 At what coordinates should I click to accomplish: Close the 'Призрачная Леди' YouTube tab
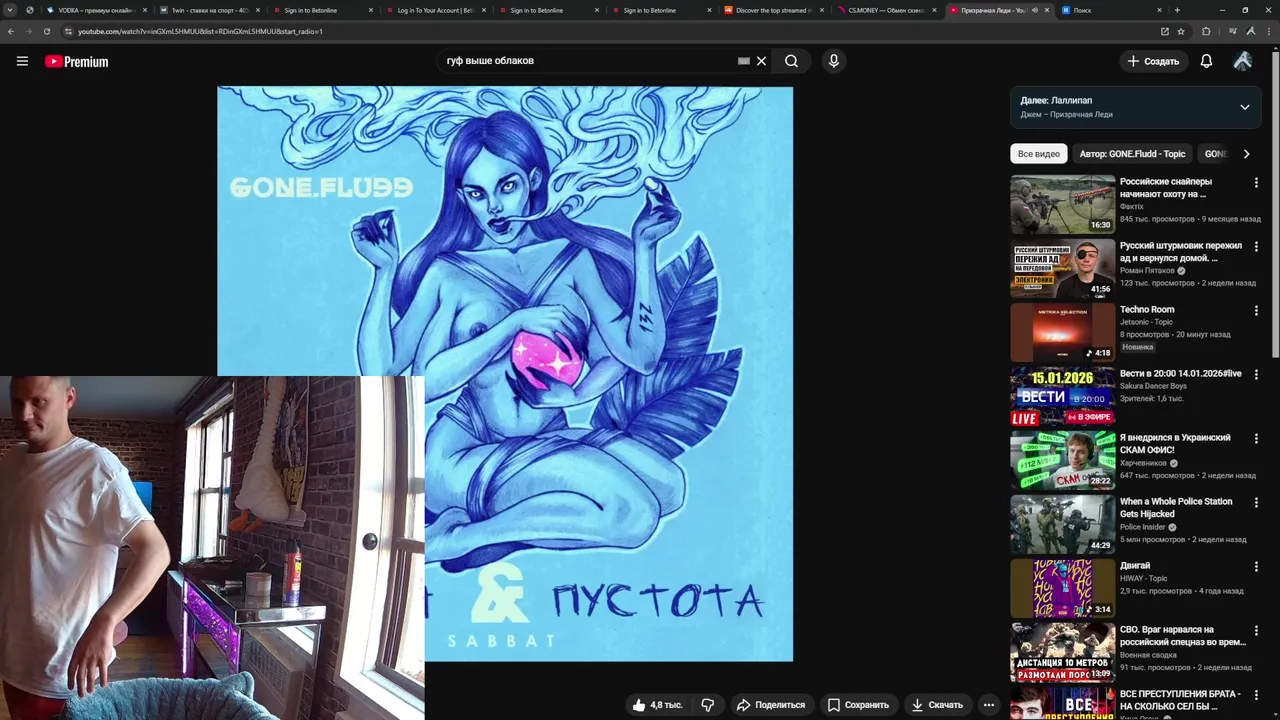pyautogui.click(x=1047, y=10)
